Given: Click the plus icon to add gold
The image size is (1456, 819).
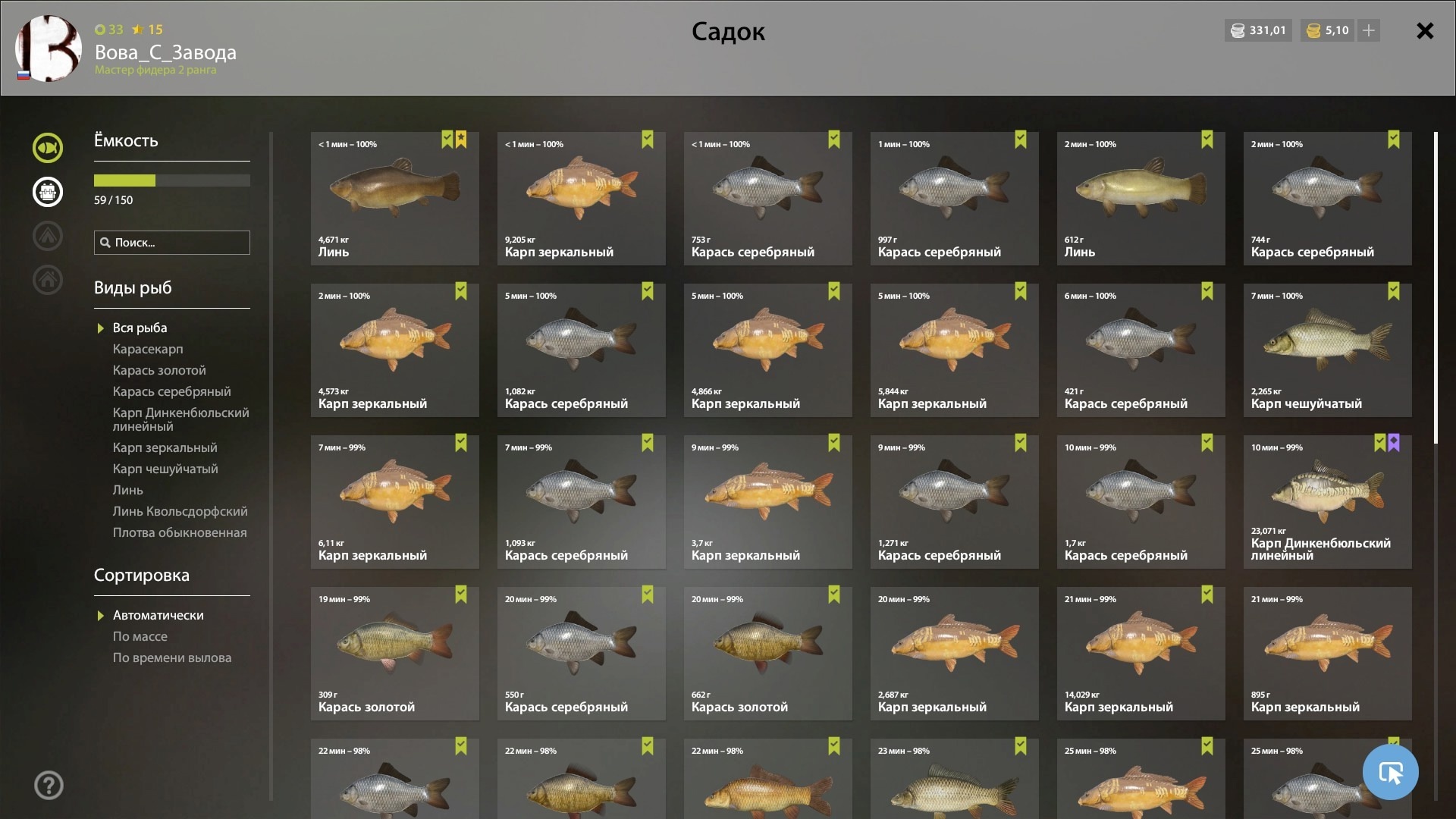Looking at the screenshot, I should coord(1369,30).
